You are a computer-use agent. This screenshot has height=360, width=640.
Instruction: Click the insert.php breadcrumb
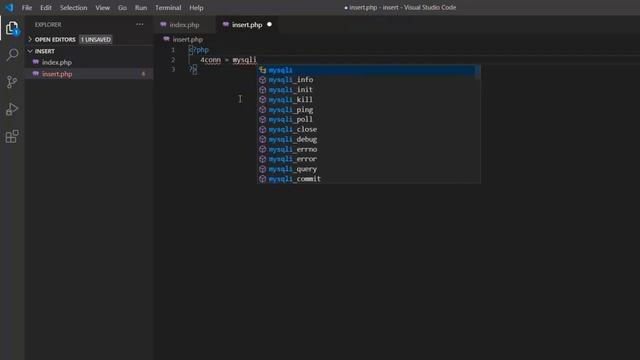click(x=188, y=39)
